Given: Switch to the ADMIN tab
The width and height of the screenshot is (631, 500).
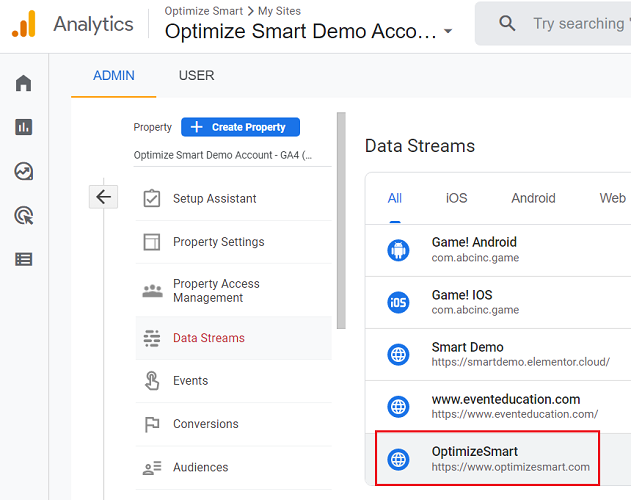Looking at the screenshot, I should 114,76.
